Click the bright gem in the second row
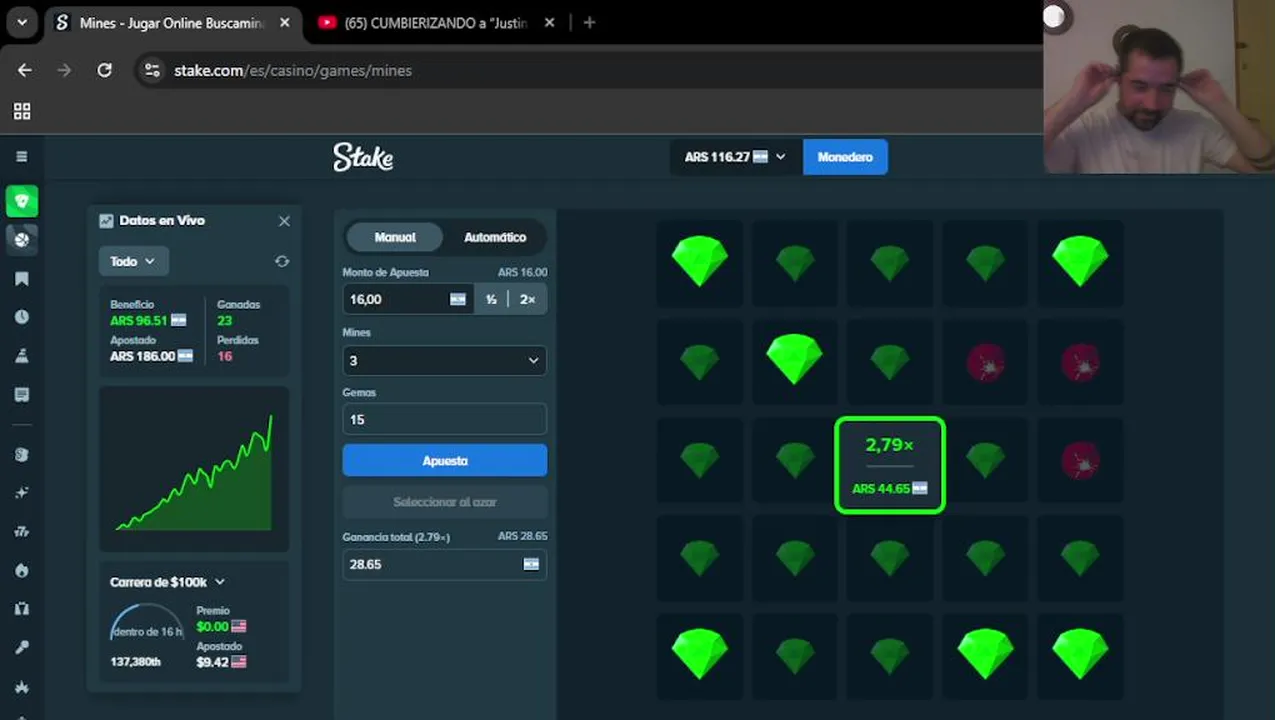This screenshot has width=1275, height=720. (795, 360)
